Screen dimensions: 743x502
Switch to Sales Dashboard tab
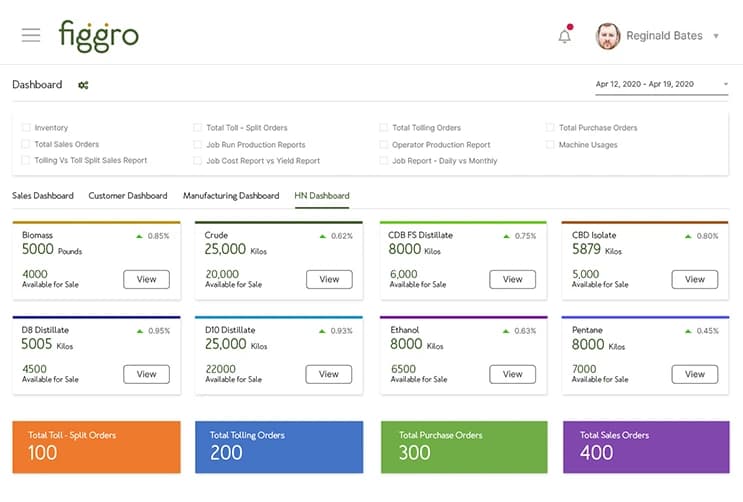pyautogui.click(x=43, y=196)
